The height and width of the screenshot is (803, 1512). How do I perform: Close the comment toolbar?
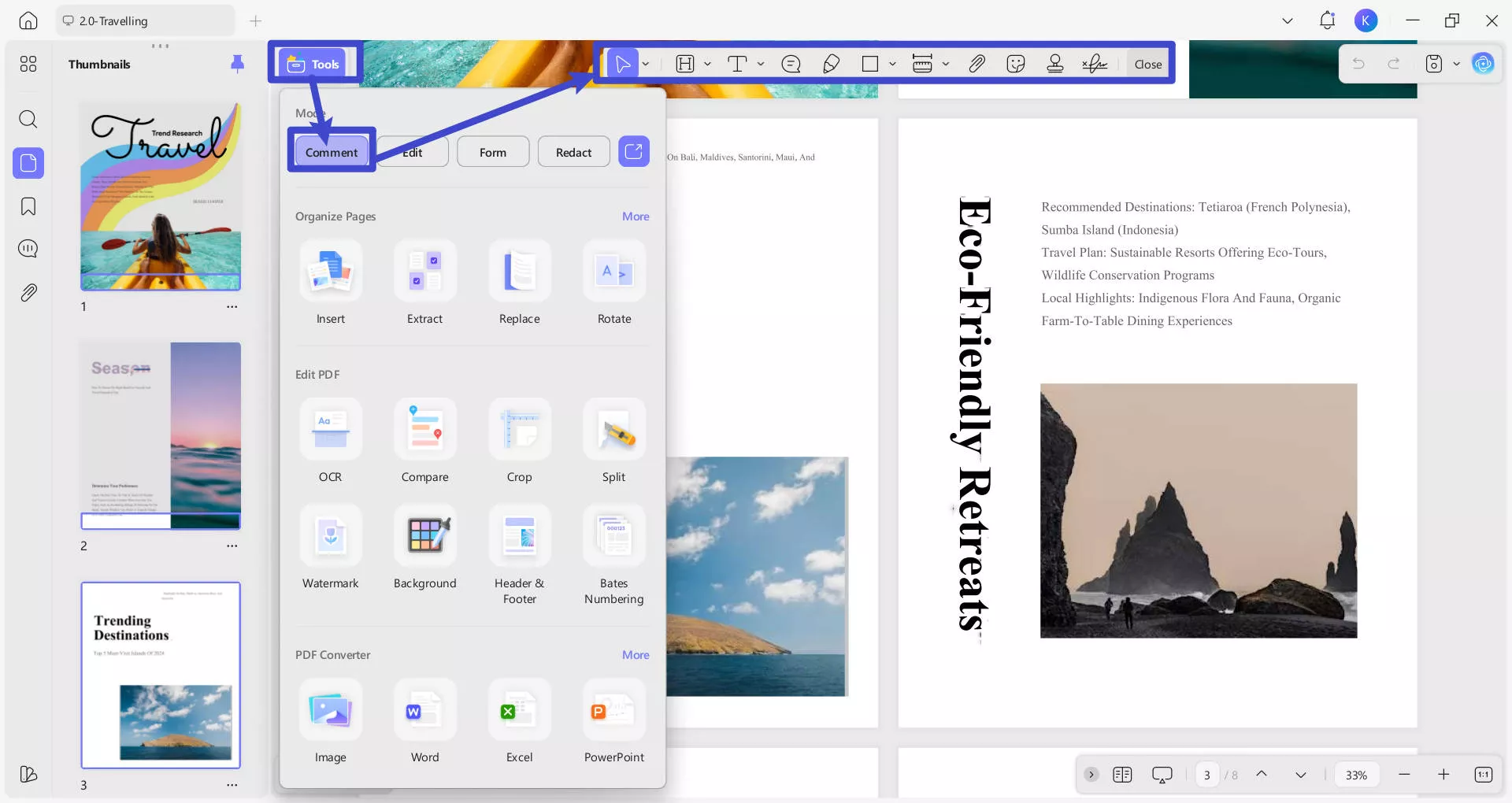pyautogui.click(x=1147, y=64)
